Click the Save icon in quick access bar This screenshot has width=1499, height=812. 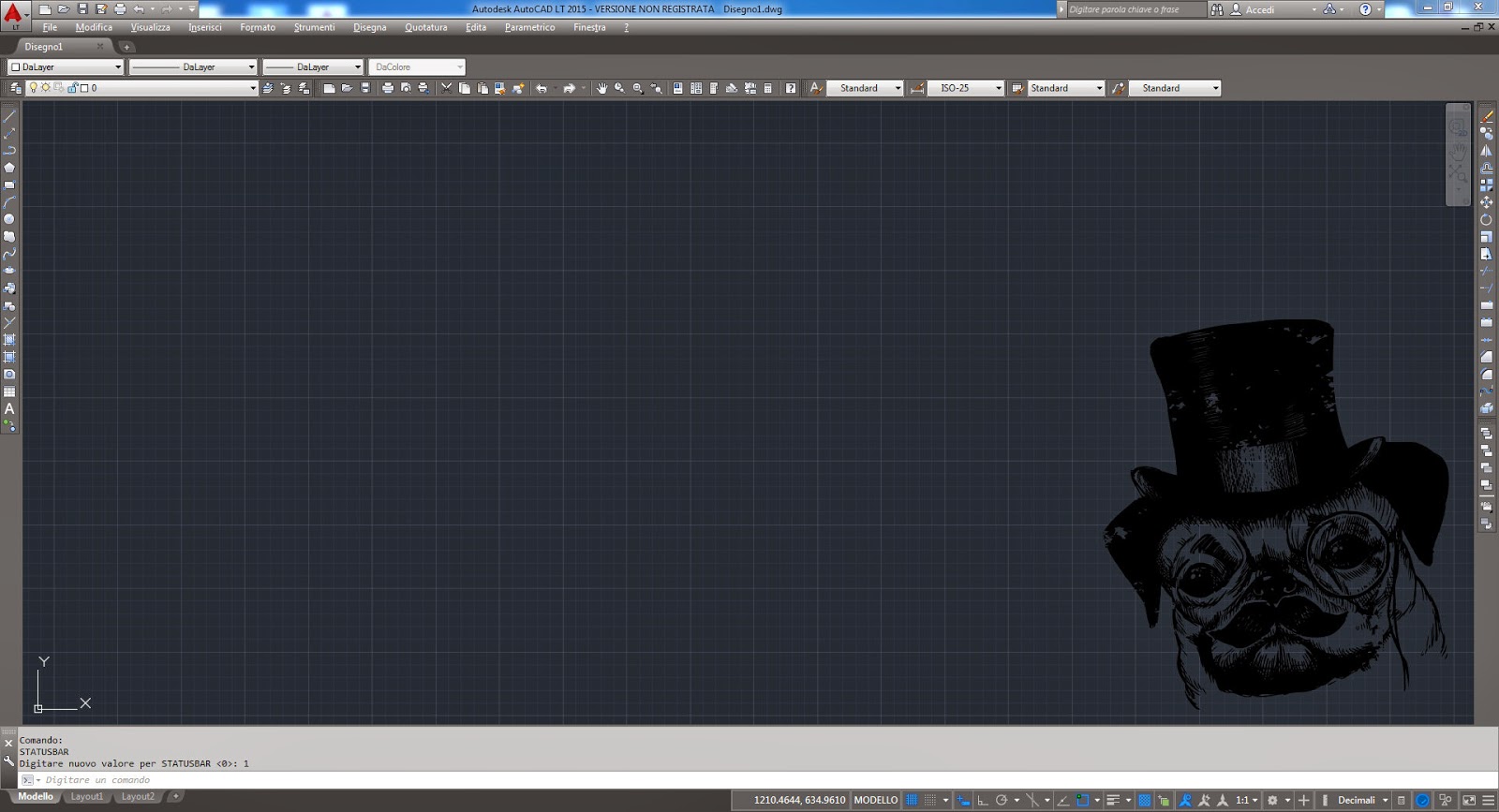pos(82,9)
